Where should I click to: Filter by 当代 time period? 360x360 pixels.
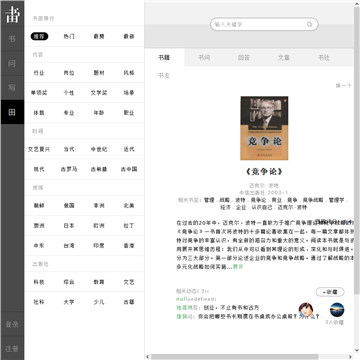(x=69, y=149)
